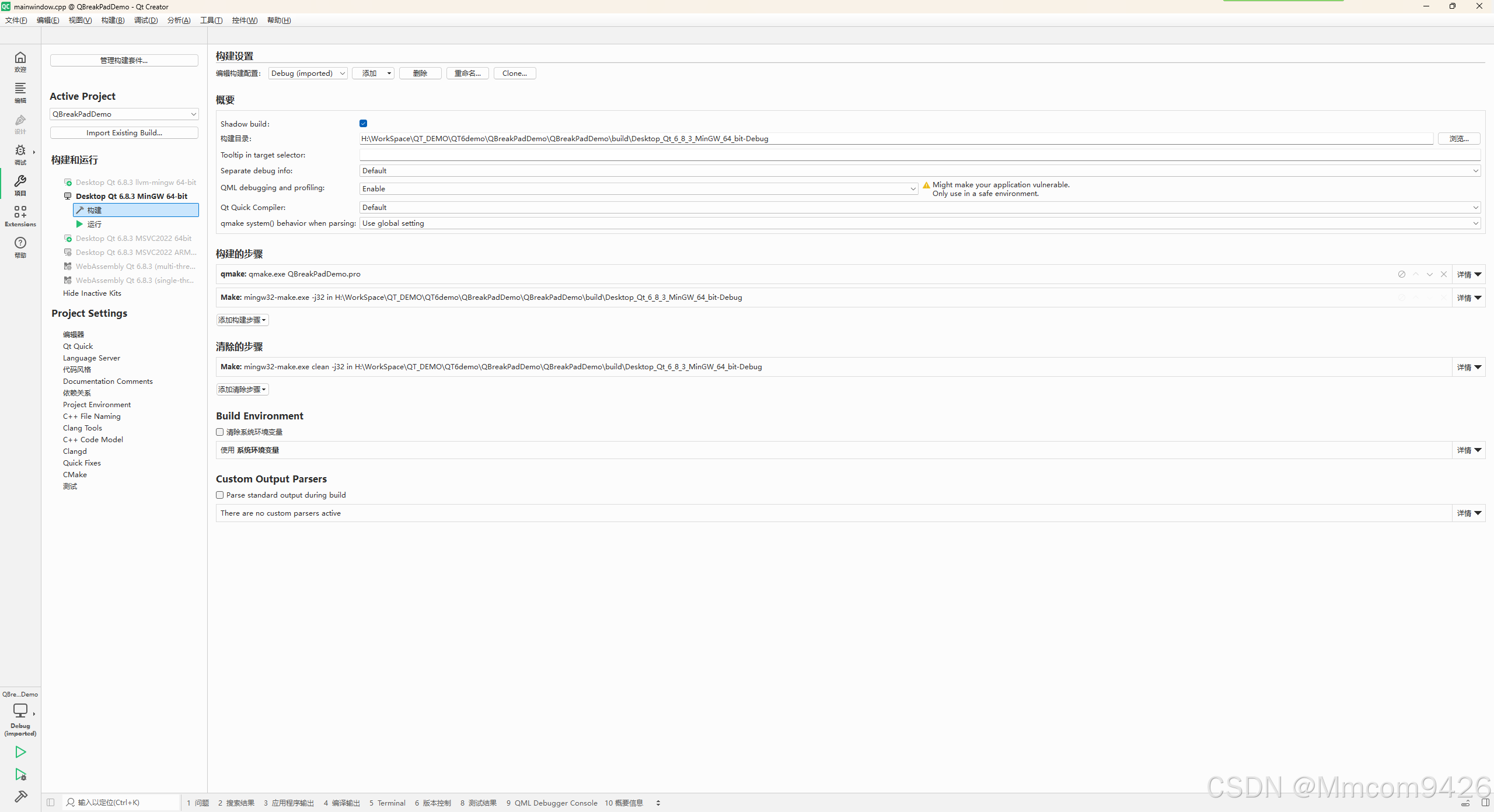Uncheck the Shadow build checkbox
Screen dimensions: 1494x812
point(363,124)
